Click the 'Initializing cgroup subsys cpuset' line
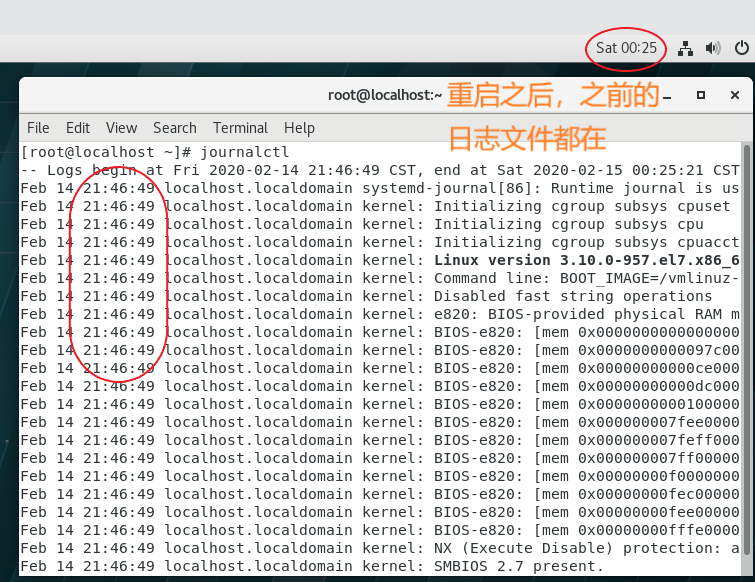The width and height of the screenshot is (755, 582). 376,207
